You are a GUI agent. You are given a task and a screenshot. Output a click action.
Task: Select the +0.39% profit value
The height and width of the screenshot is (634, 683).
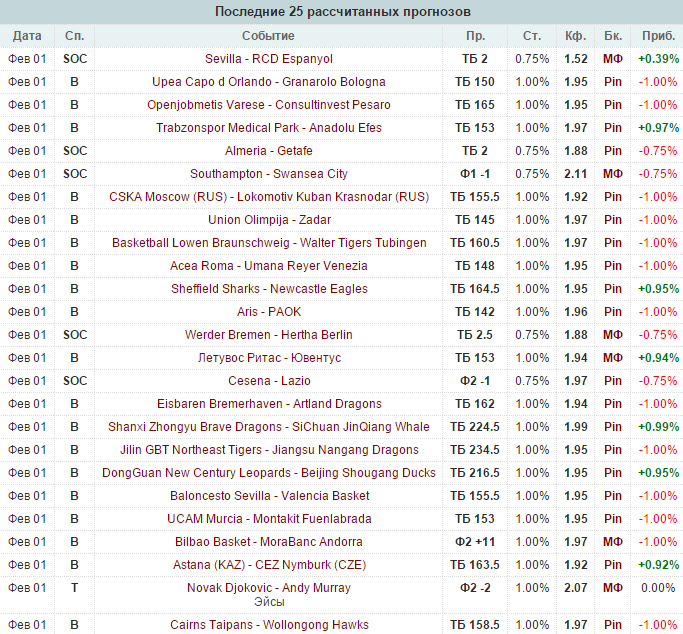click(658, 59)
